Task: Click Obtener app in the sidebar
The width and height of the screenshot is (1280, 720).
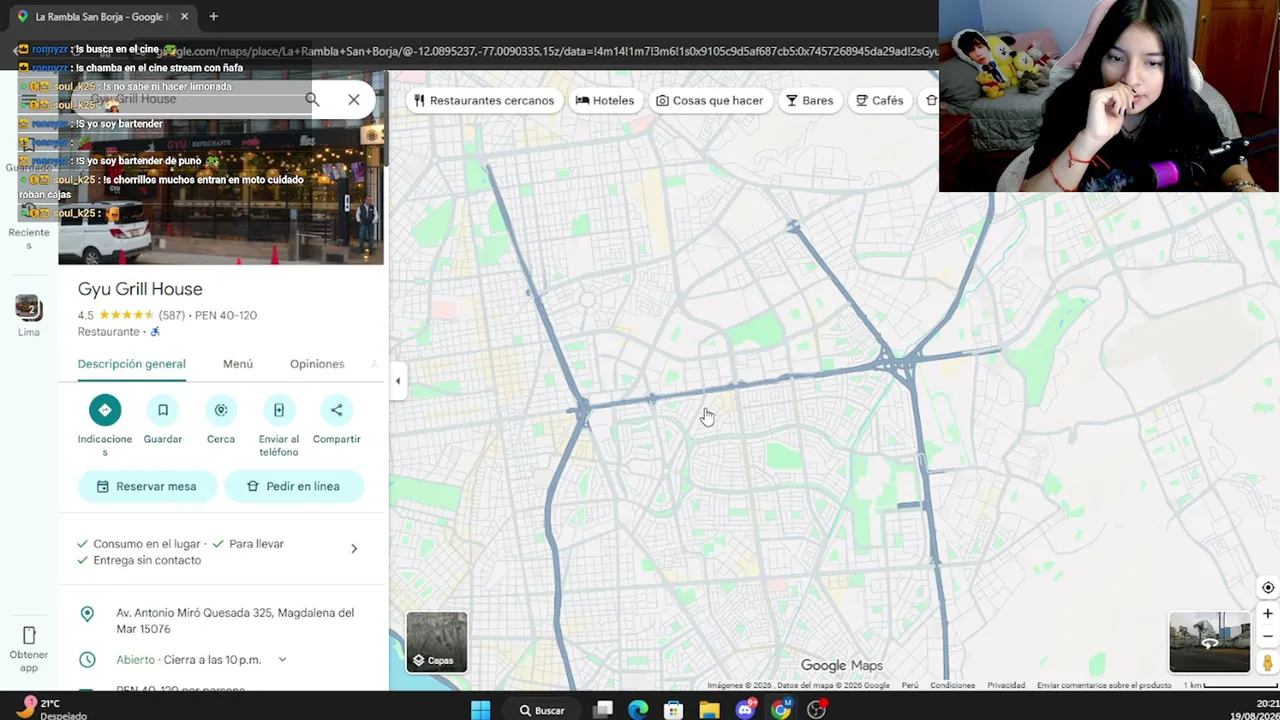Action: coord(29,648)
